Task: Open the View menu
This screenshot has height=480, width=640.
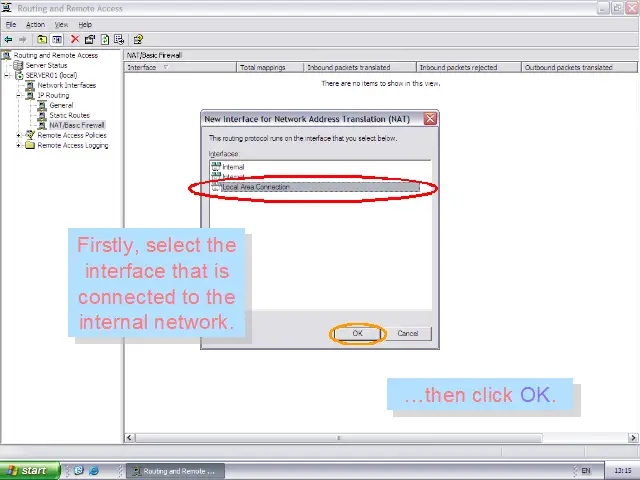Action: point(61,25)
